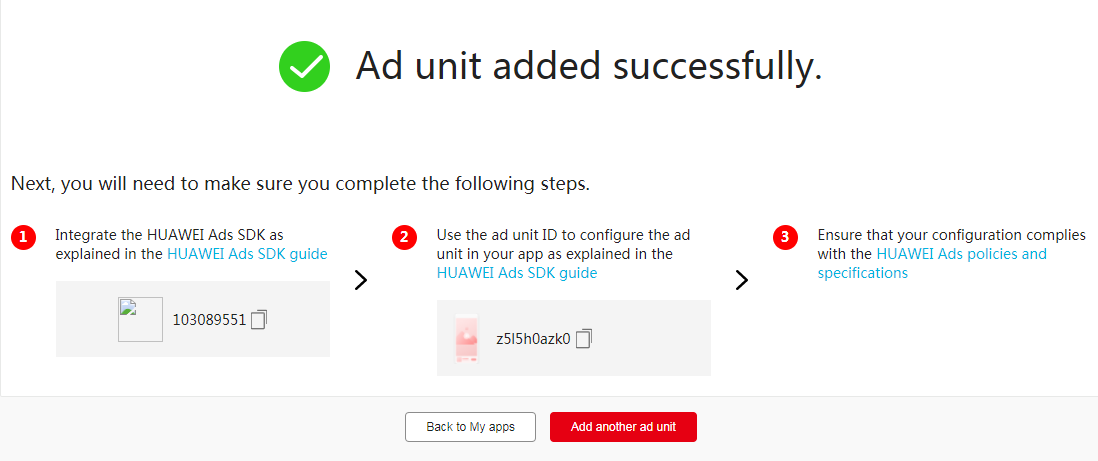Image resolution: width=1098 pixels, height=461 pixels.
Task: Click the broken app image placeholder
Action: tap(140, 320)
